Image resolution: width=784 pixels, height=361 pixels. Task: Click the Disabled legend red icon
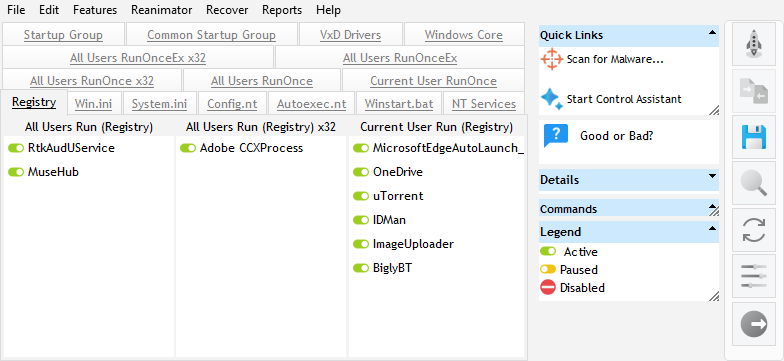(x=548, y=288)
